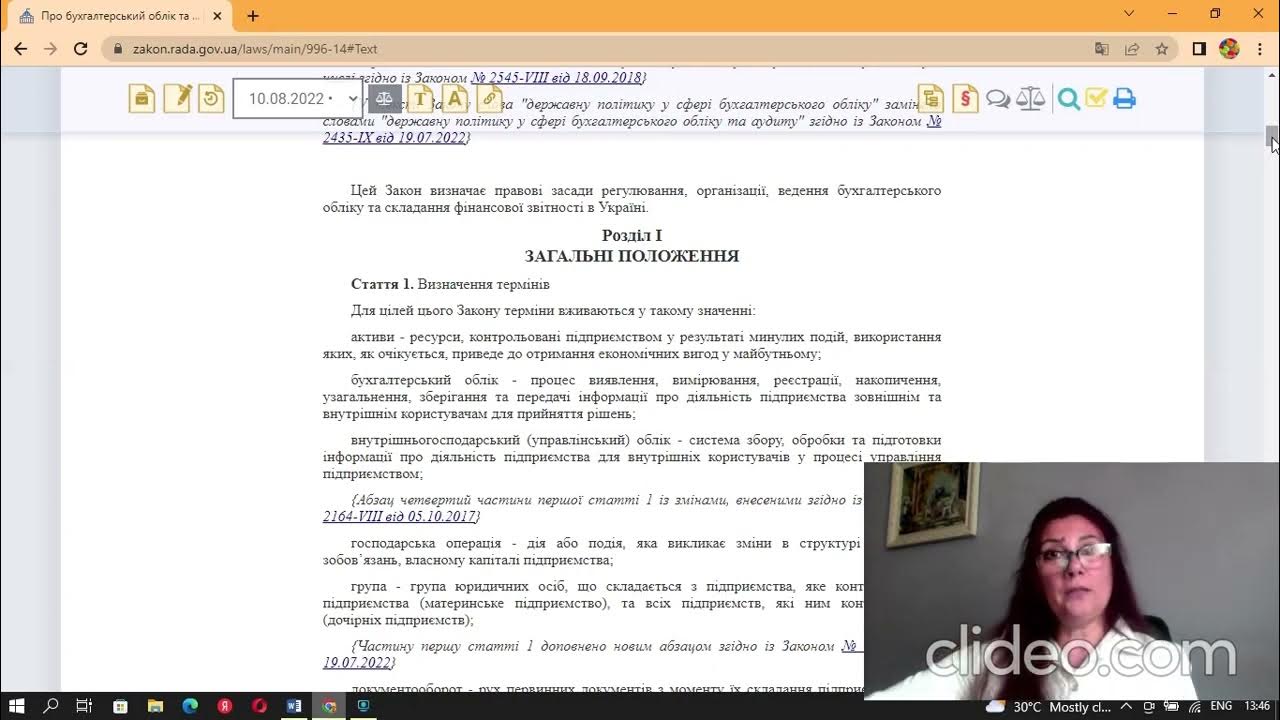
Task: Click the yellow checkmark bookmark icon
Action: [x=1096, y=98]
